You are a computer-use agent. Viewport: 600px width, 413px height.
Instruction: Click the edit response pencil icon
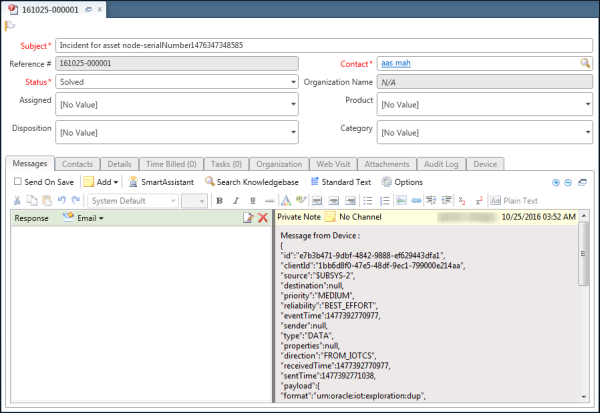click(x=248, y=218)
